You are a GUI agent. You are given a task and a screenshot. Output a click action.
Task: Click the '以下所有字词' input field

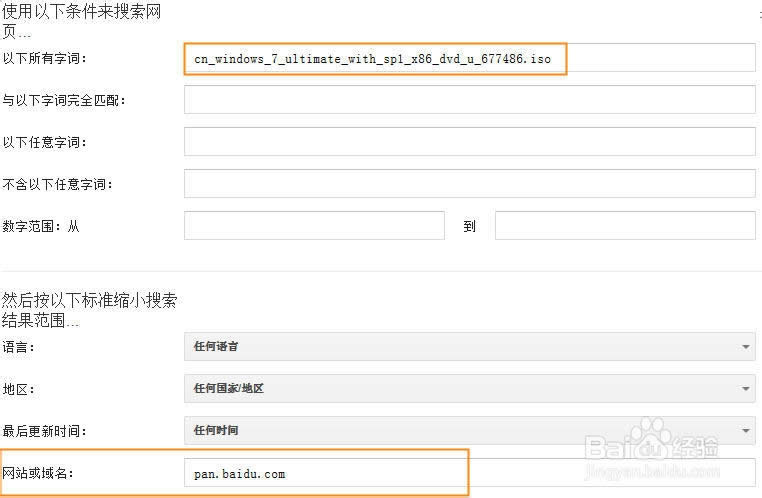469,58
